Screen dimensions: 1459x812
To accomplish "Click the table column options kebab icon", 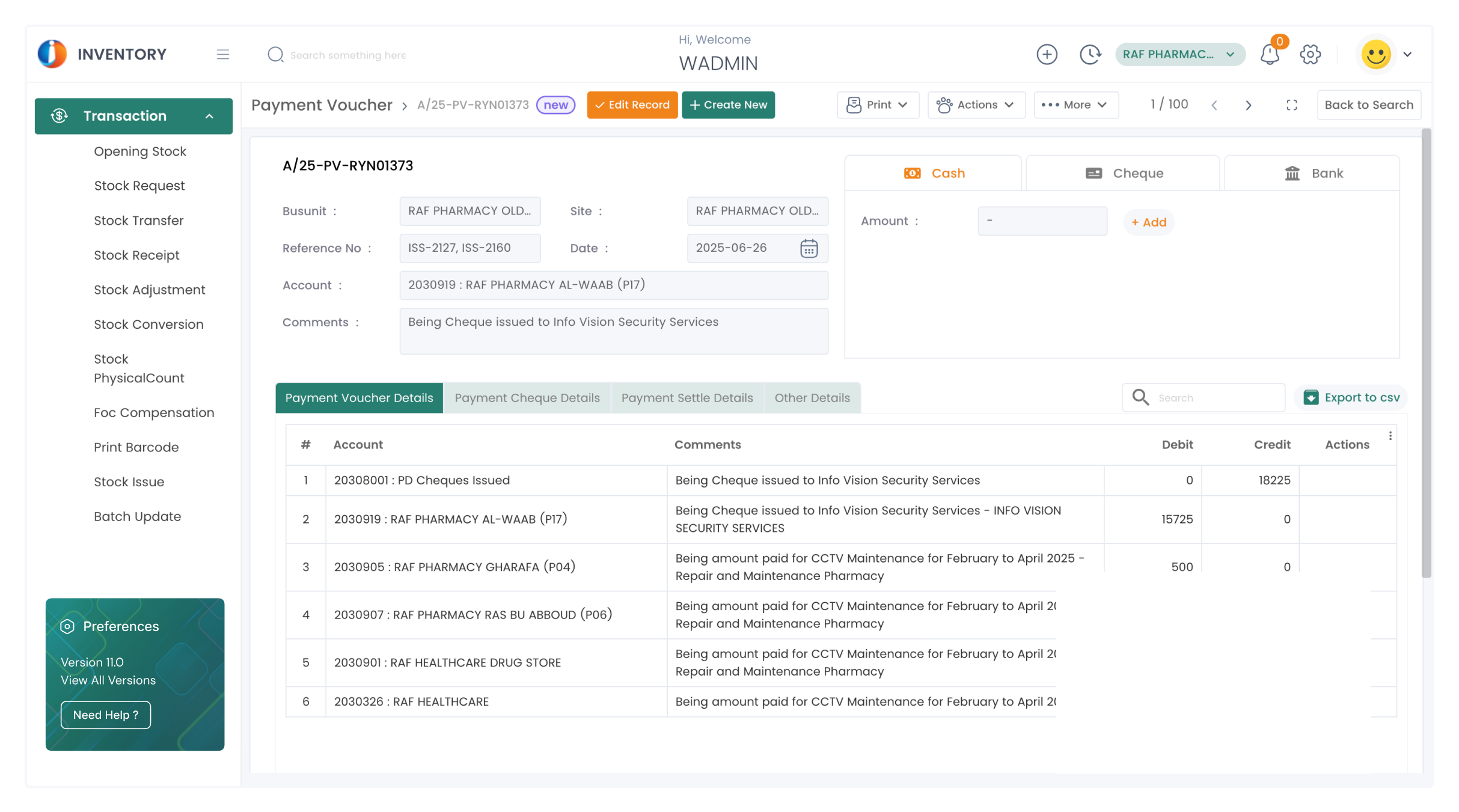I will 1390,436.
